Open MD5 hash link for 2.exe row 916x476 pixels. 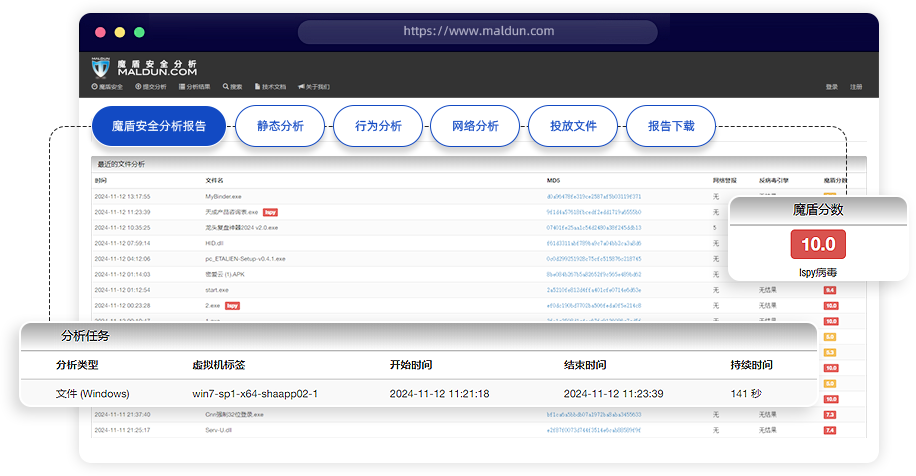(594, 305)
